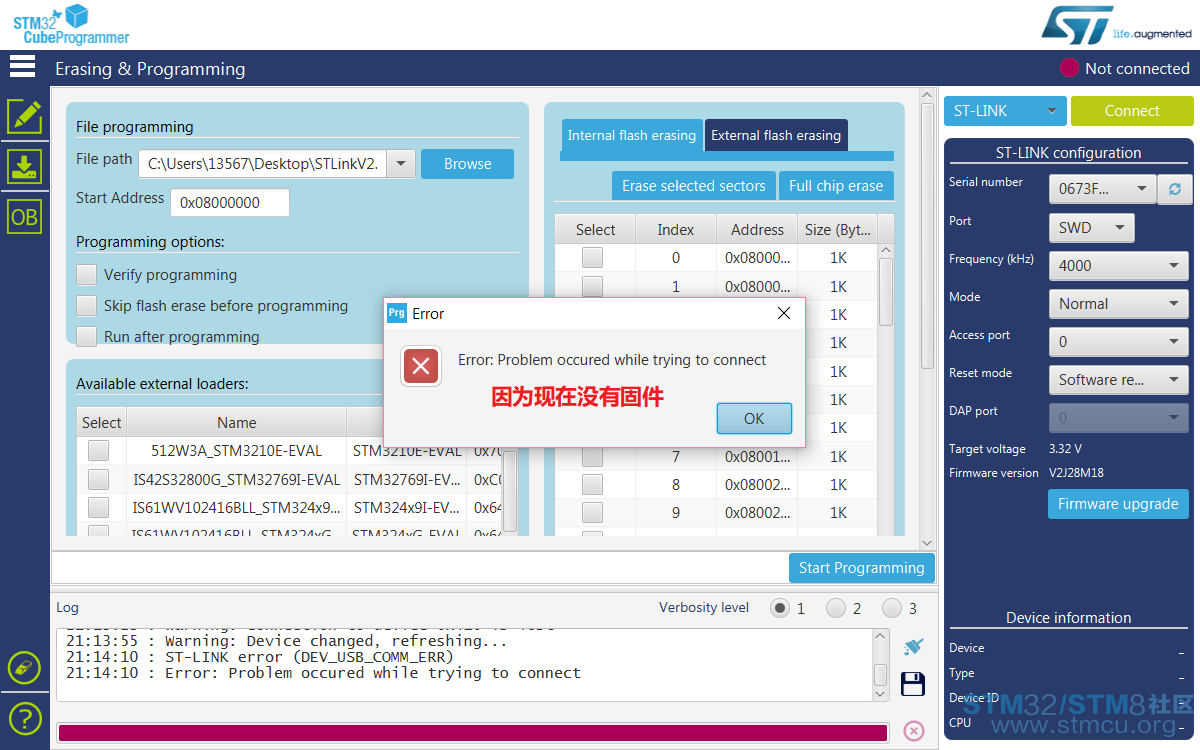Open the ST-LINK interface dropdown
Image resolution: width=1200 pixels, height=750 pixels.
(x=1005, y=111)
